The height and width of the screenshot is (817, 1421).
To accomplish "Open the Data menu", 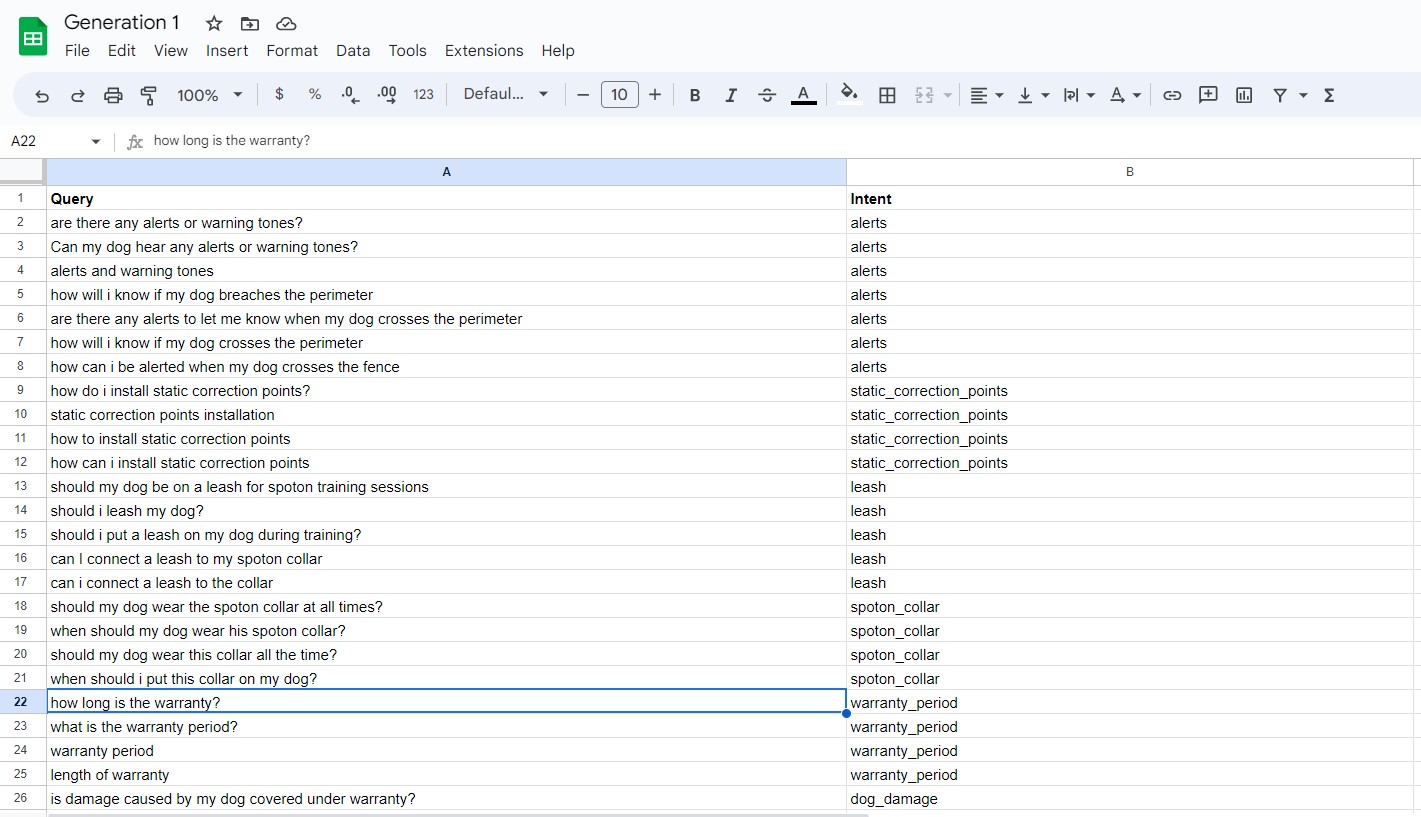I will click(353, 50).
